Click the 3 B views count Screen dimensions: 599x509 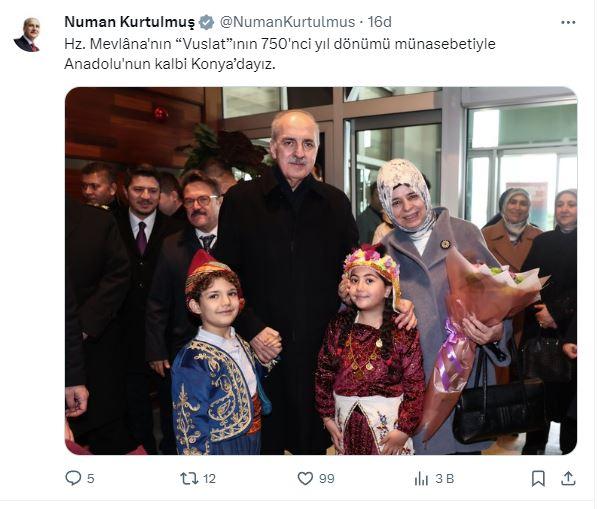click(x=445, y=478)
